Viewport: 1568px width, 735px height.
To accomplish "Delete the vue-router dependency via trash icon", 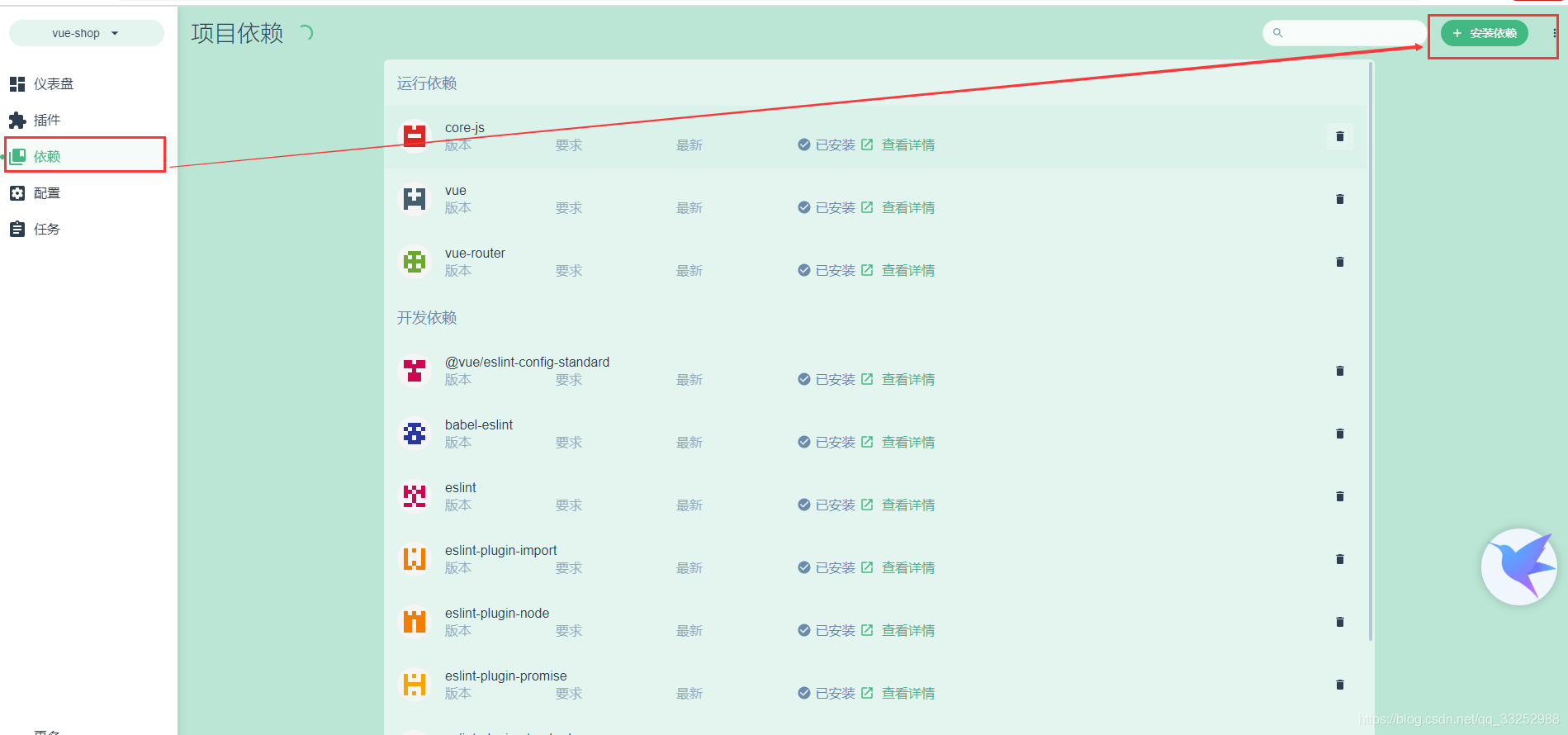I will pyautogui.click(x=1339, y=262).
